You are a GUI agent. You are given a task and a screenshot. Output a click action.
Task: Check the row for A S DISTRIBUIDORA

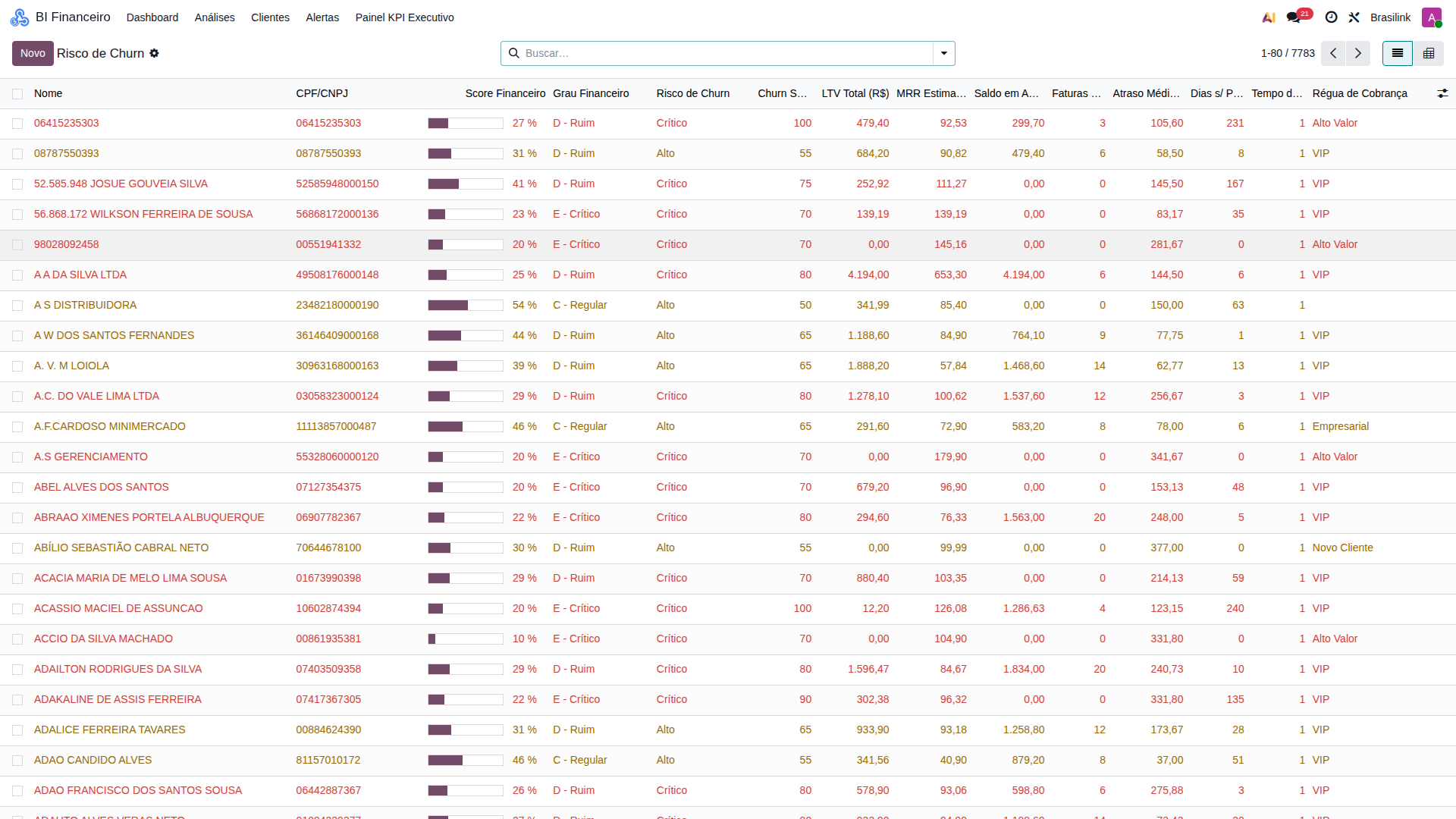[x=17, y=306]
